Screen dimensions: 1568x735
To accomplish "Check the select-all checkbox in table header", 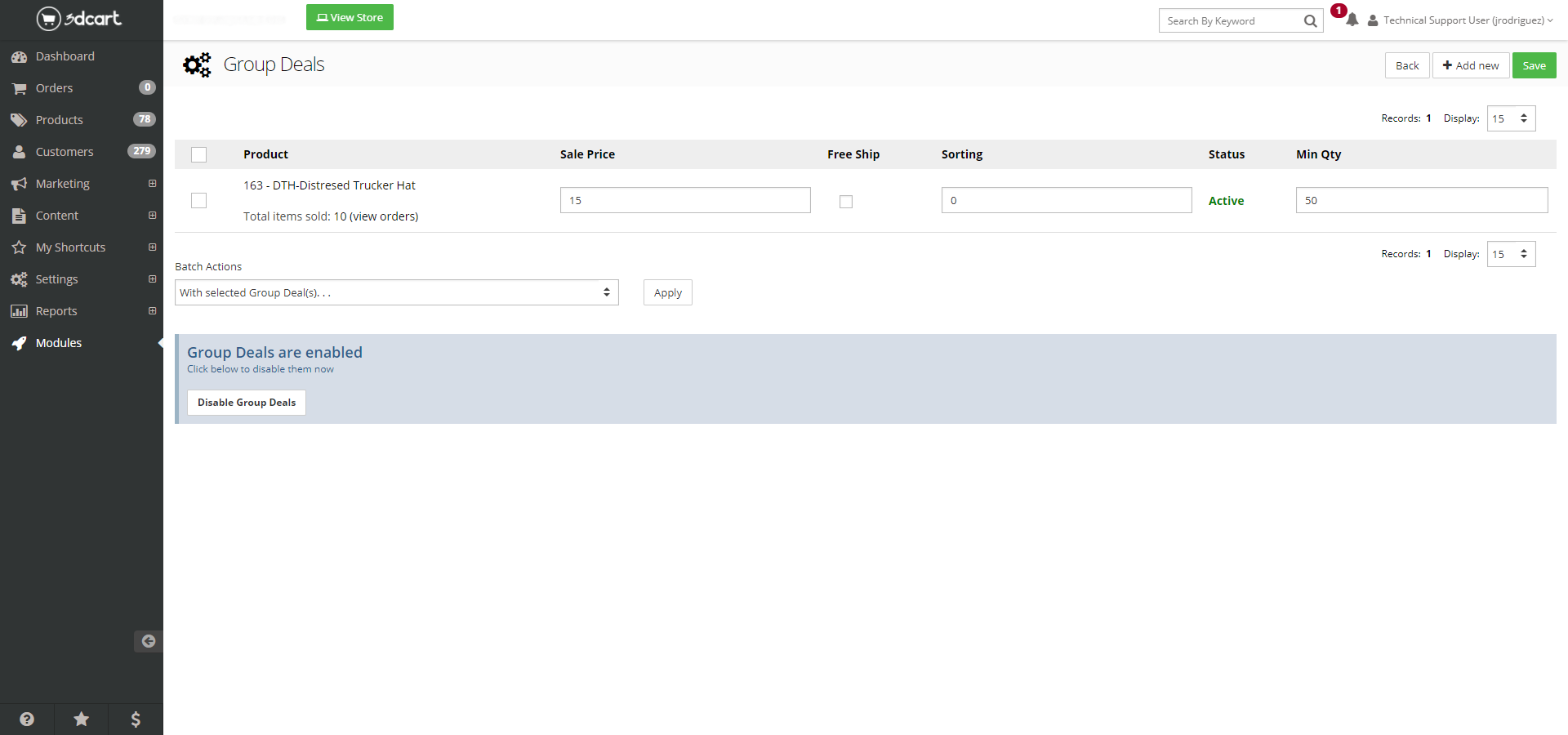I will 198,154.
